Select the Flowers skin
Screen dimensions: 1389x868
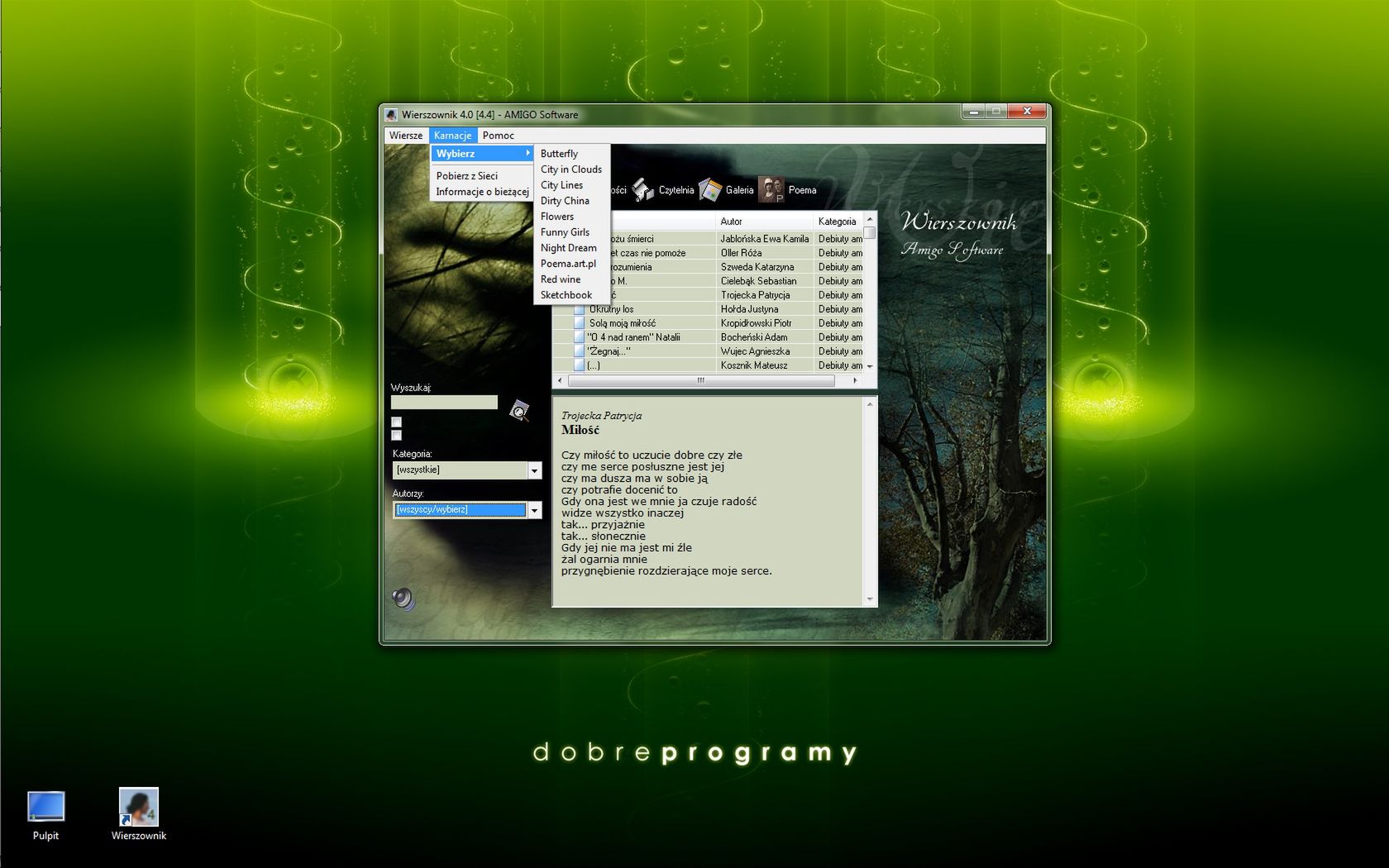[x=572, y=217]
